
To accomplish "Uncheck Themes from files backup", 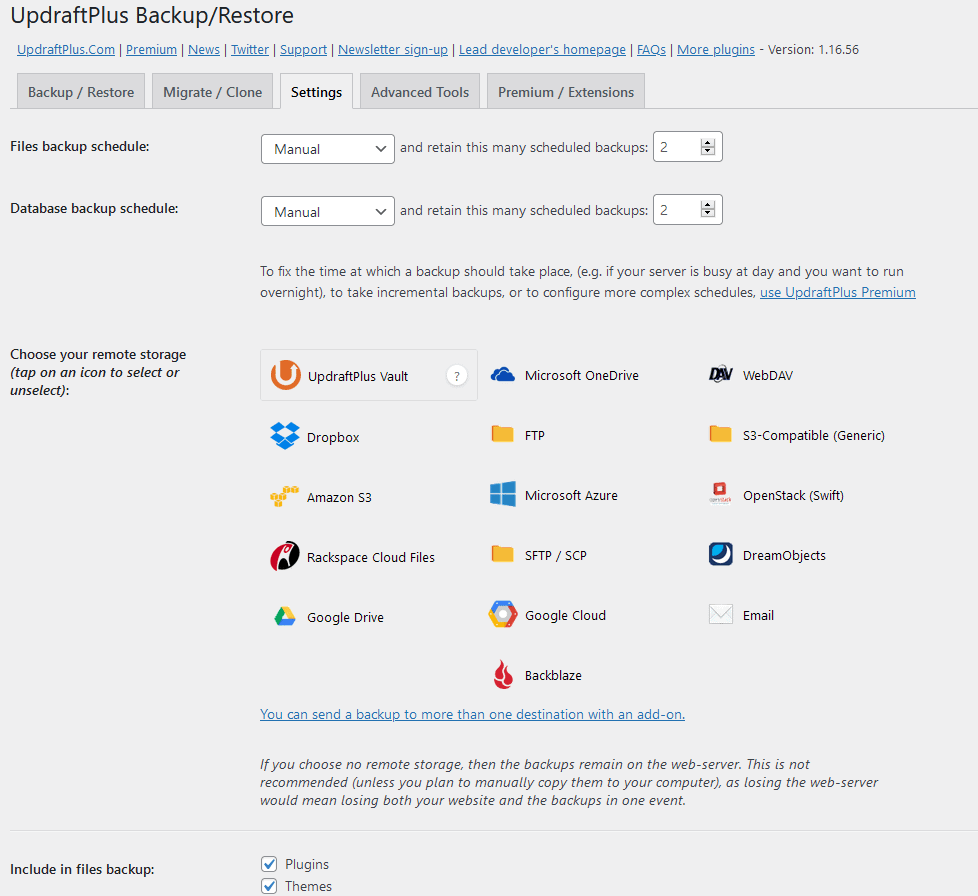I will [269, 885].
